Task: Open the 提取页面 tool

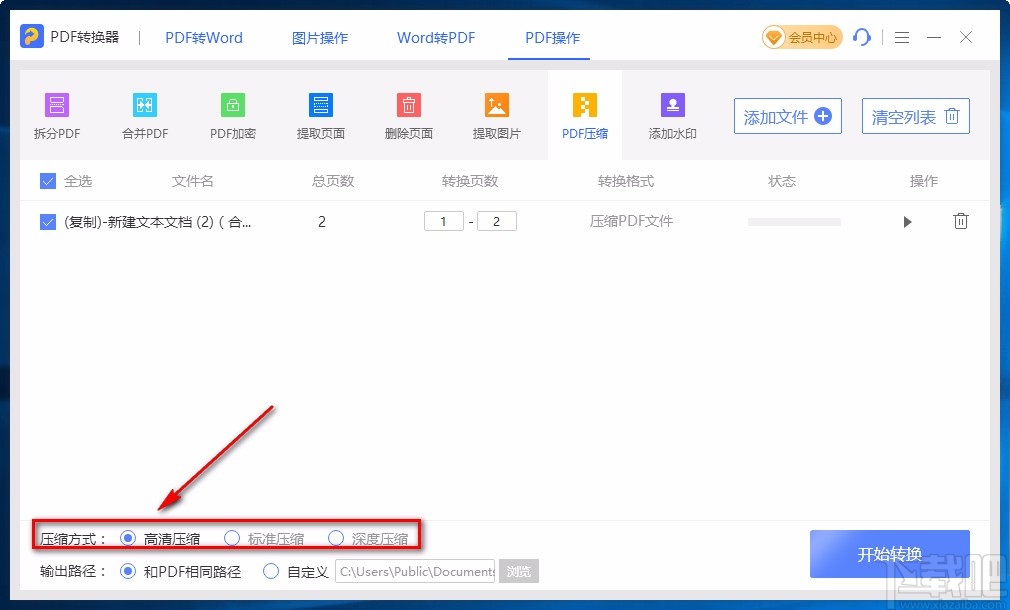Action: click(x=320, y=114)
